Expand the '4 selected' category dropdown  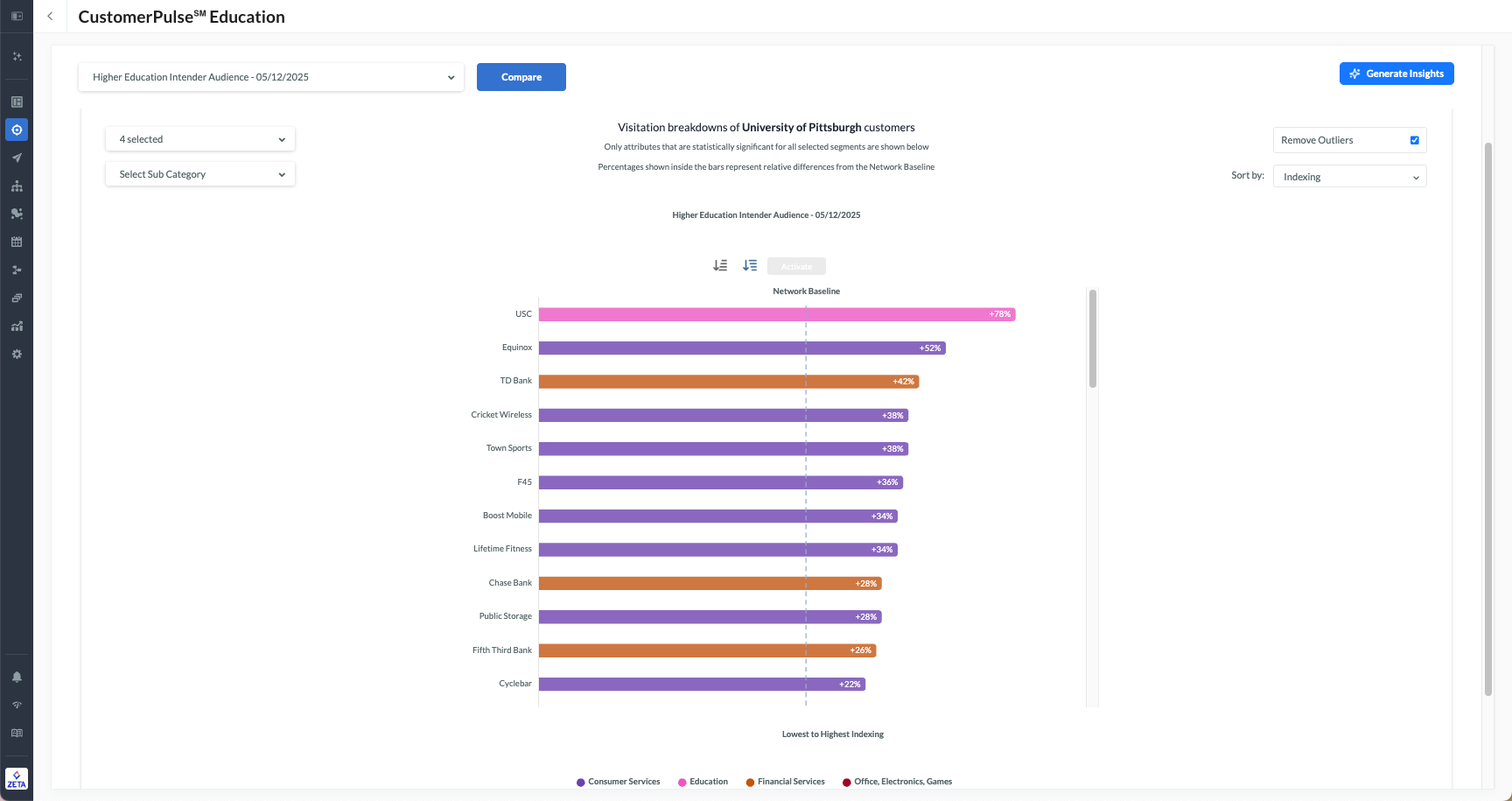[200, 139]
